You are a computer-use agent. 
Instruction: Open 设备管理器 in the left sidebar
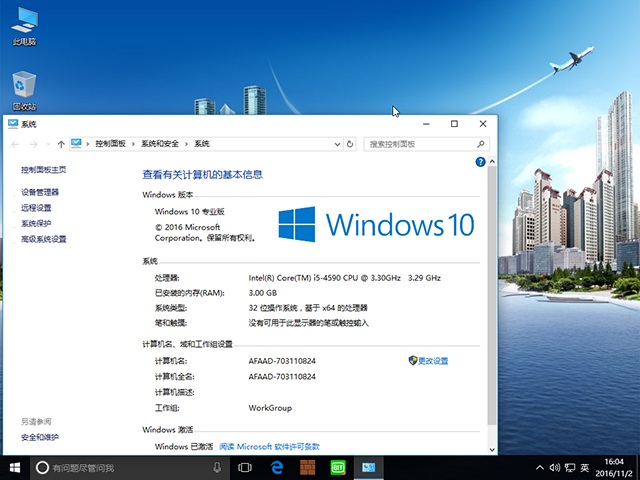[40, 192]
